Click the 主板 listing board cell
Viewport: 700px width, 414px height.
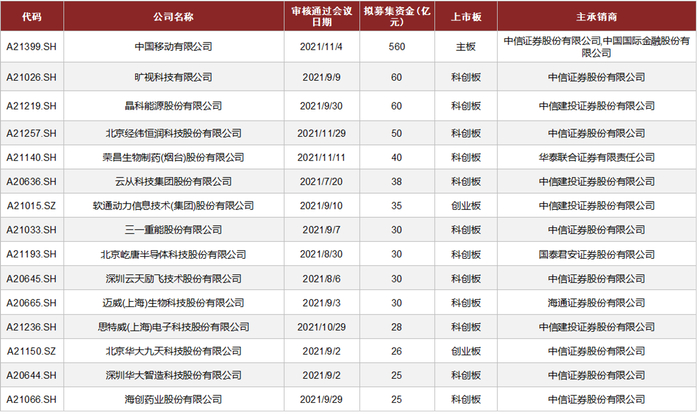pyautogui.click(x=466, y=47)
